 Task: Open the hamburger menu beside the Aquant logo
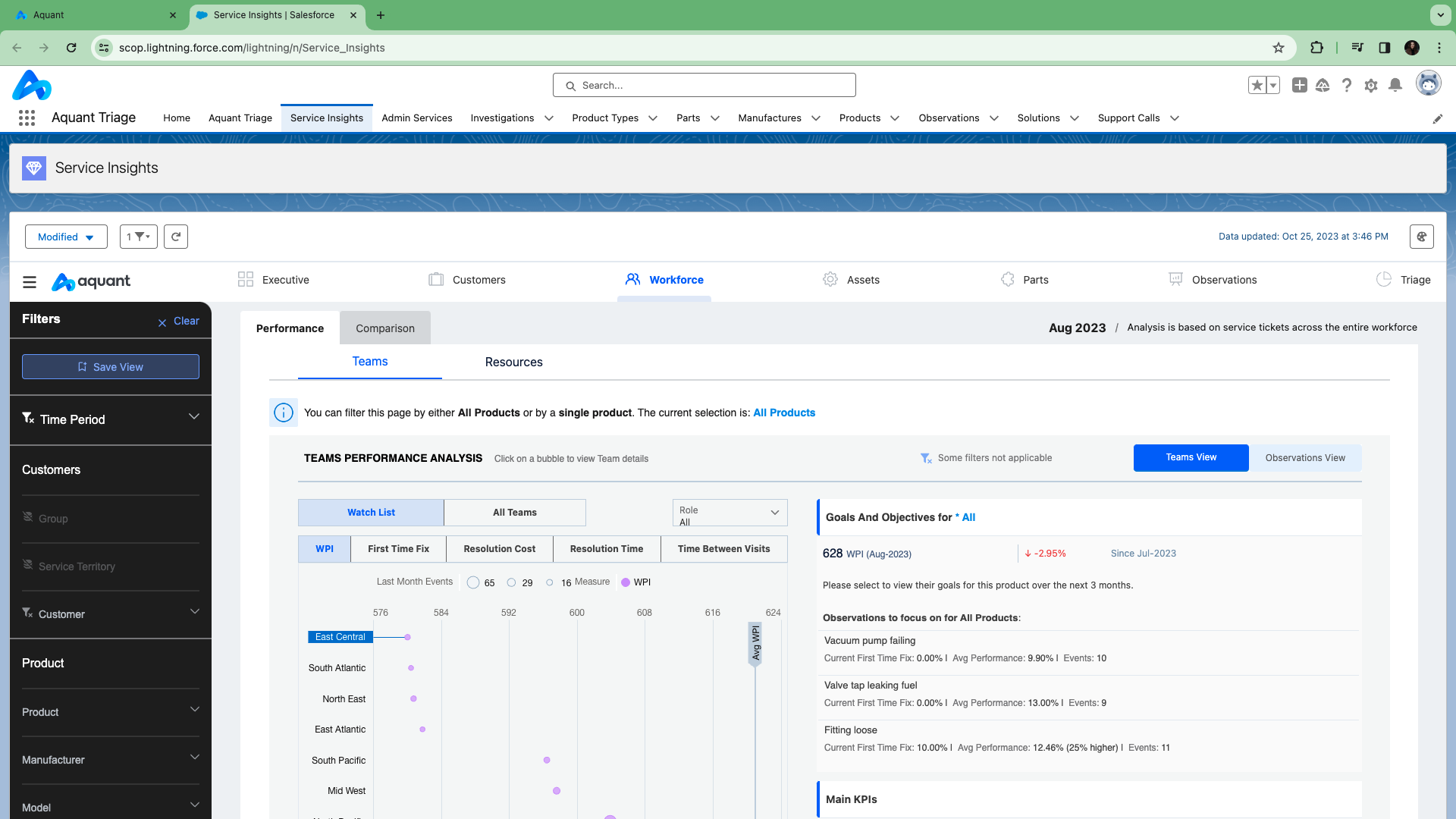click(x=30, y=282)
